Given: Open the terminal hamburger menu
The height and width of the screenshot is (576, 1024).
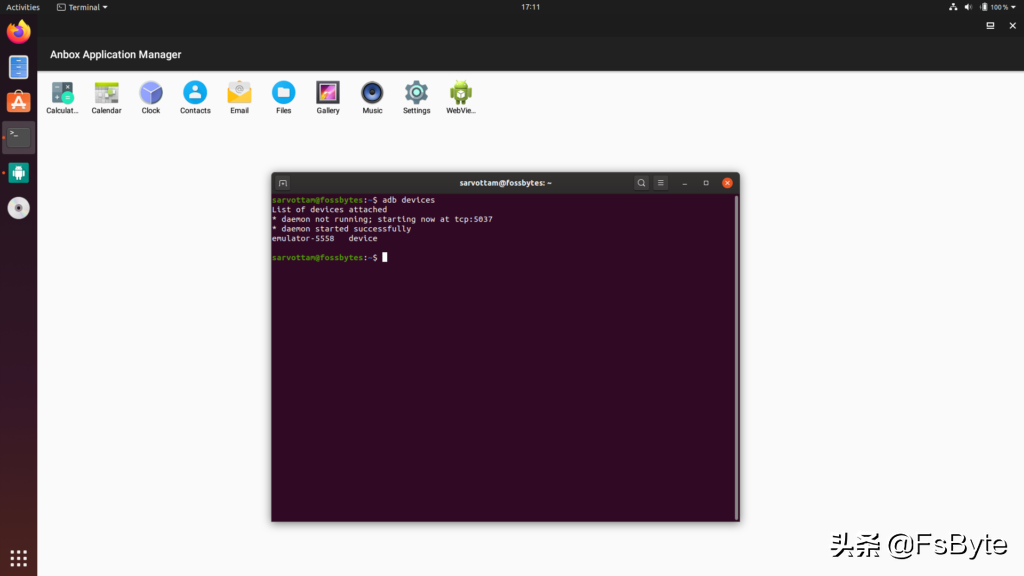Looking at the screenshot, I should 660,183.
